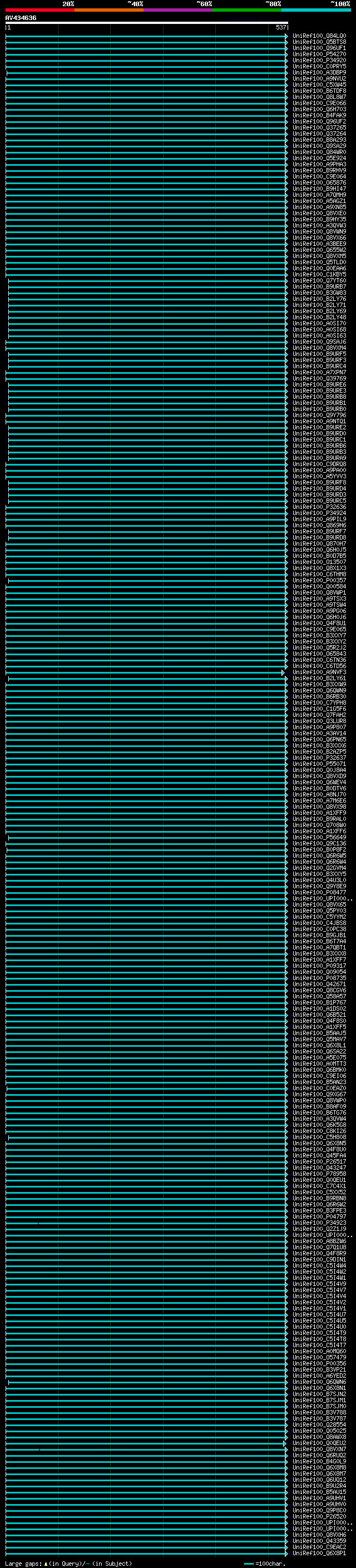Select the UniRef100_A9PHA3 label
This screenshot has width=356, height=1568.
pos(319,164)
